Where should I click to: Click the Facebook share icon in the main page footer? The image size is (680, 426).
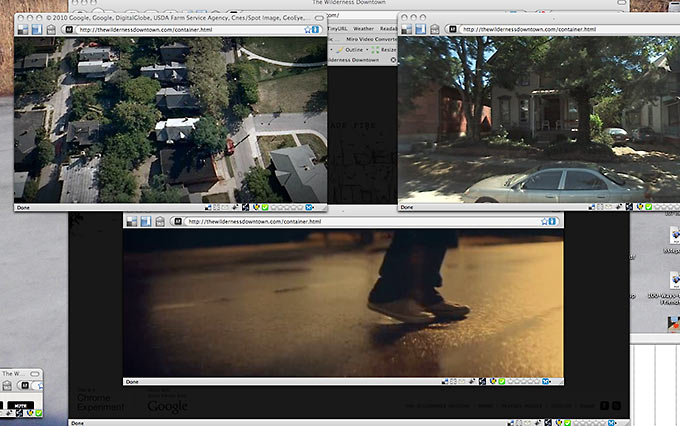(x=605, y=406)
